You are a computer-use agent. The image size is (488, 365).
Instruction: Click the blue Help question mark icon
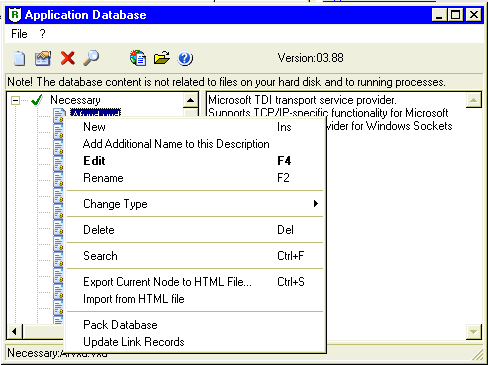point(185,58)
